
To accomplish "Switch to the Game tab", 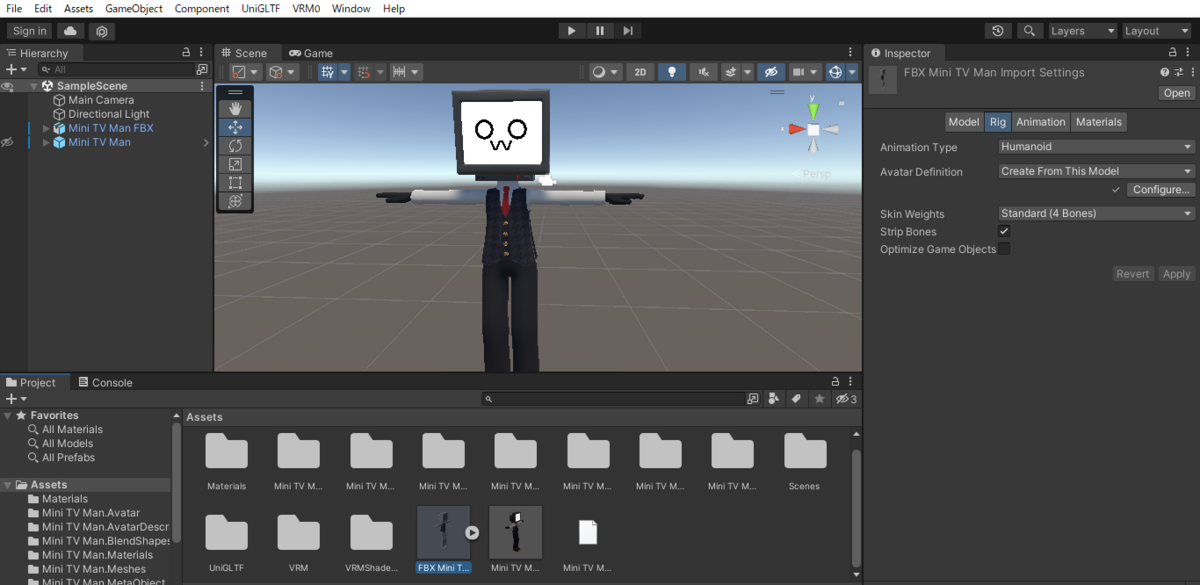I will click(311, 53).
